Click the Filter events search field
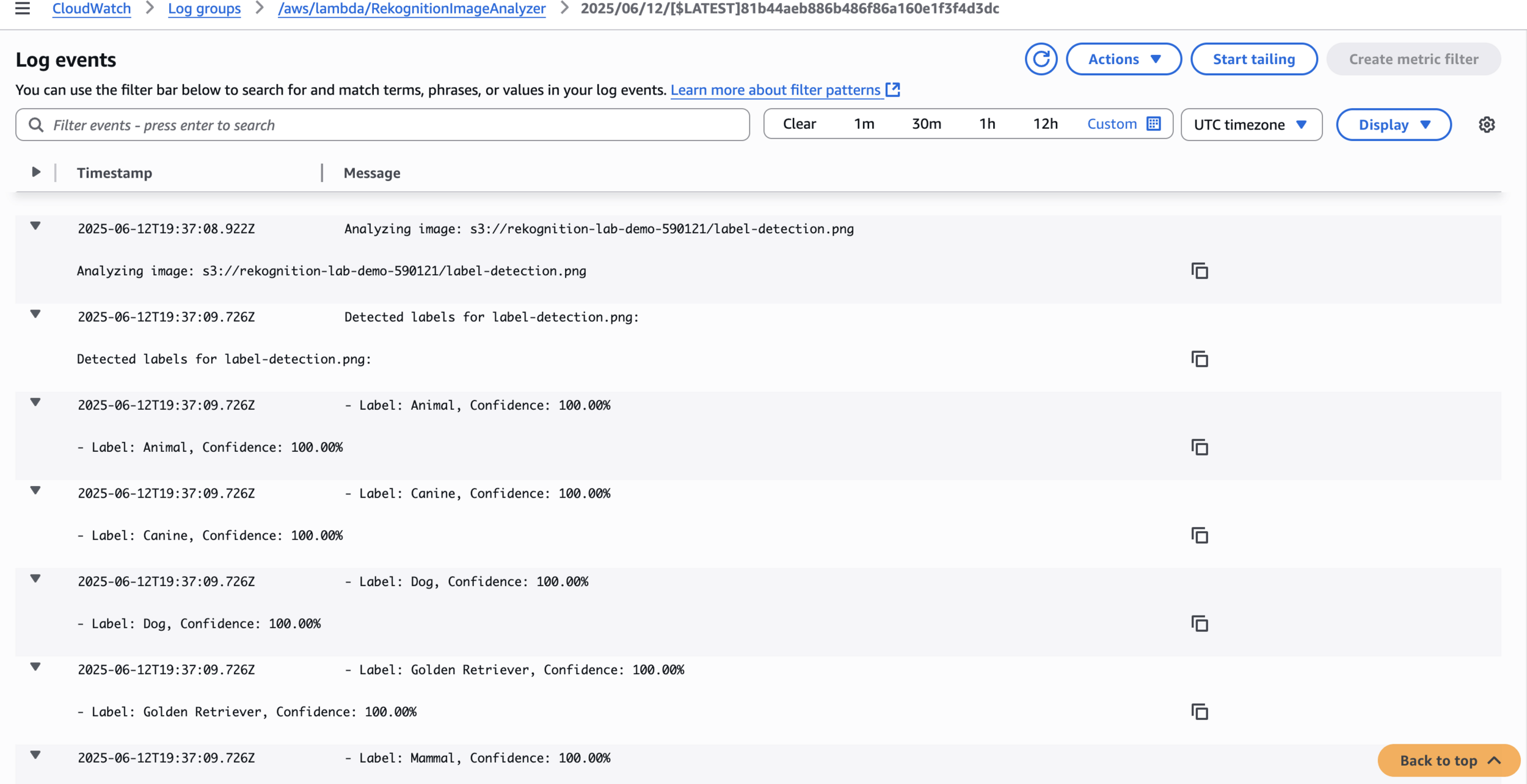1527x784 pixels. [x=391, y=125]
